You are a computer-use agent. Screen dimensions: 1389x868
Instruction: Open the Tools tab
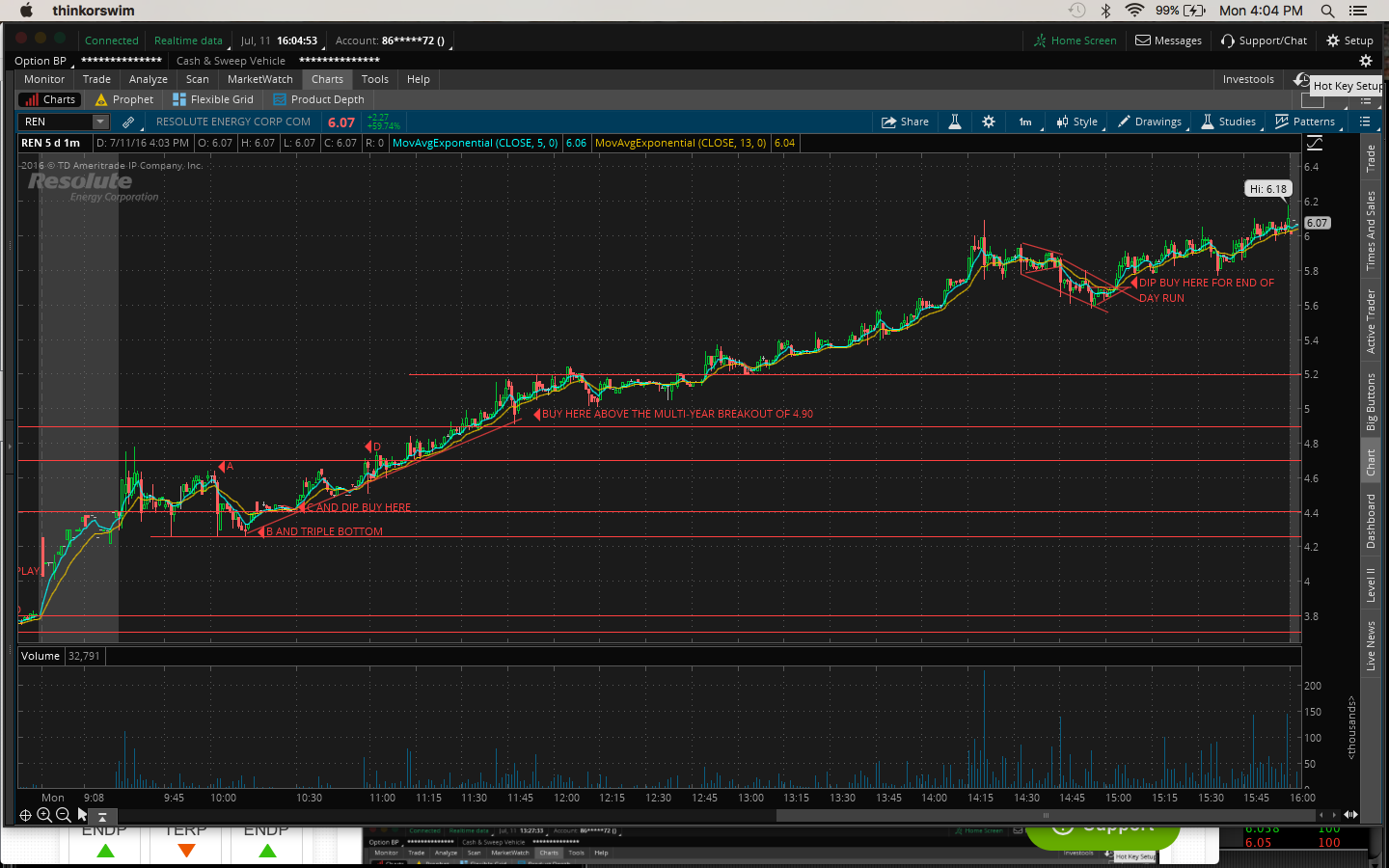click(375, 79)
